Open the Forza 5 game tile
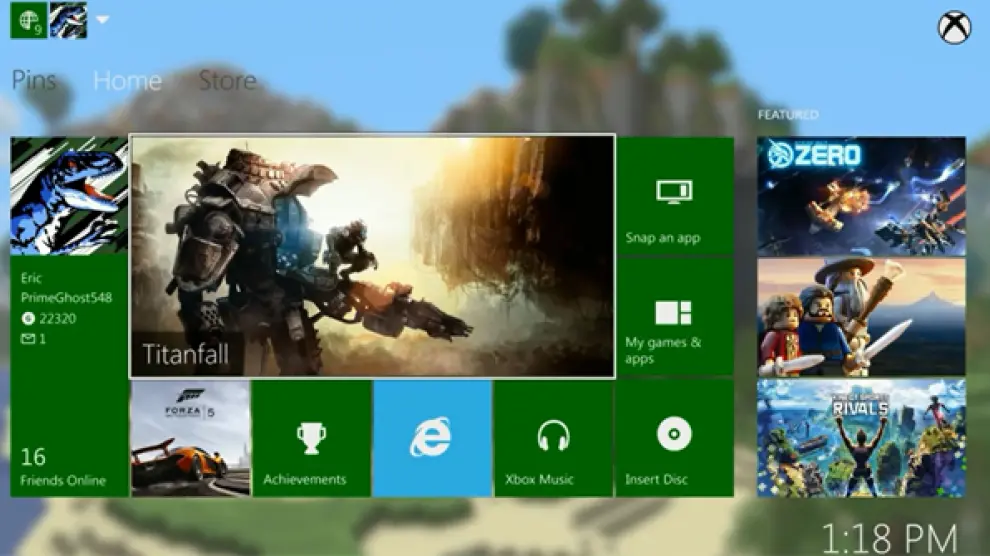The height and width of the screenshot is (556, 990). tap(190, 438)
